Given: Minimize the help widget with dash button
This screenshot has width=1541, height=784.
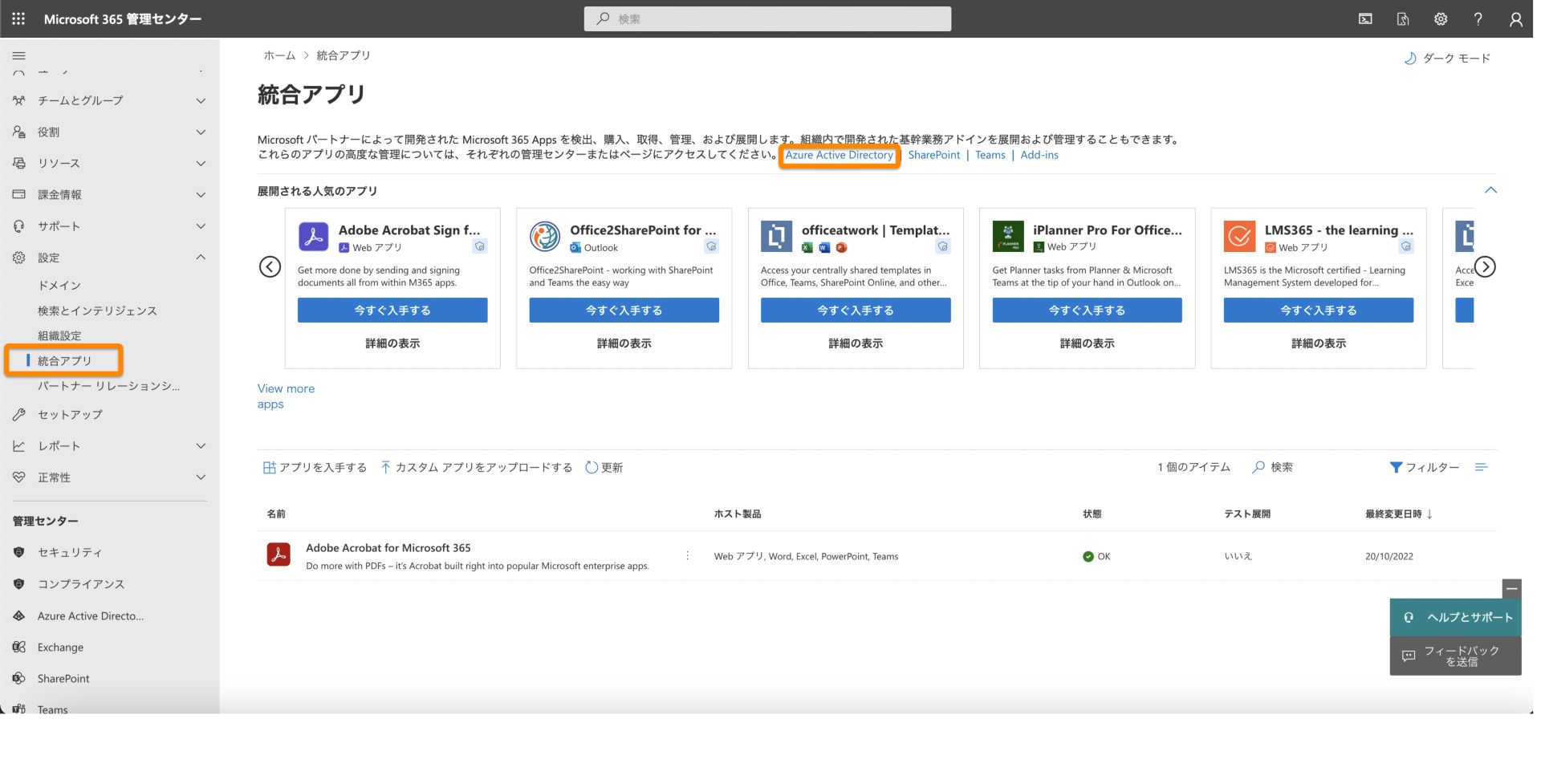Looking at the screenshot, I should pyautogui.click(x=1511, y=589).
